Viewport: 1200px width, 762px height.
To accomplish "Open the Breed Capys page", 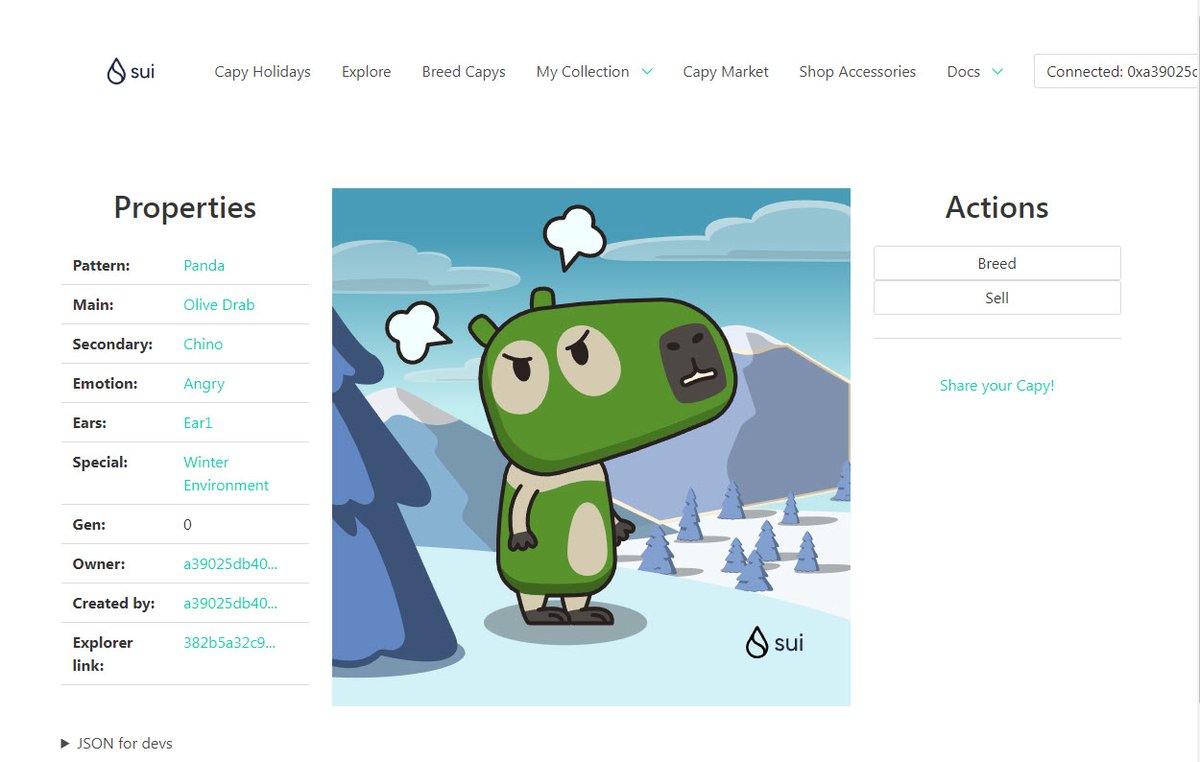I will pos(463,71).
